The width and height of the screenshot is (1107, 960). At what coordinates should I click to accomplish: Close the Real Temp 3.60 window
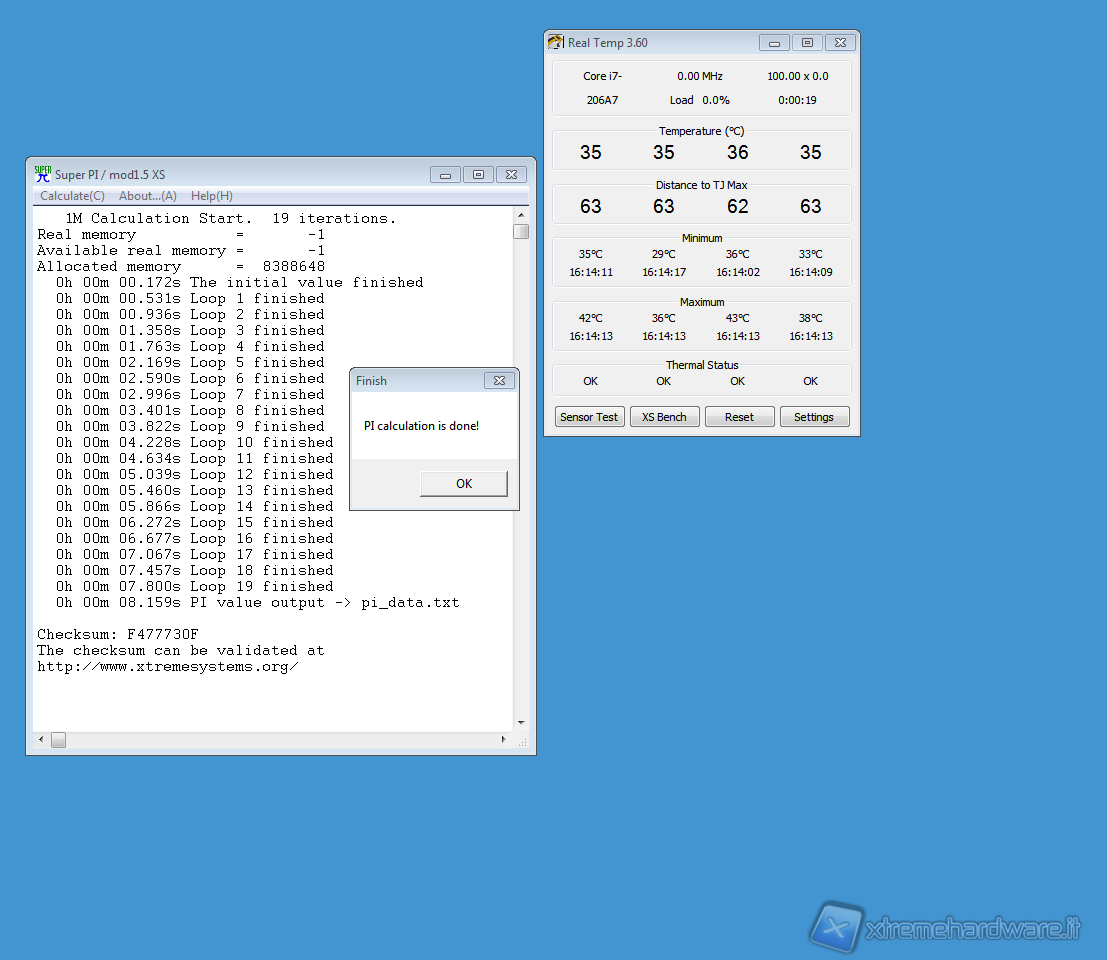click(x=840, y=43)
